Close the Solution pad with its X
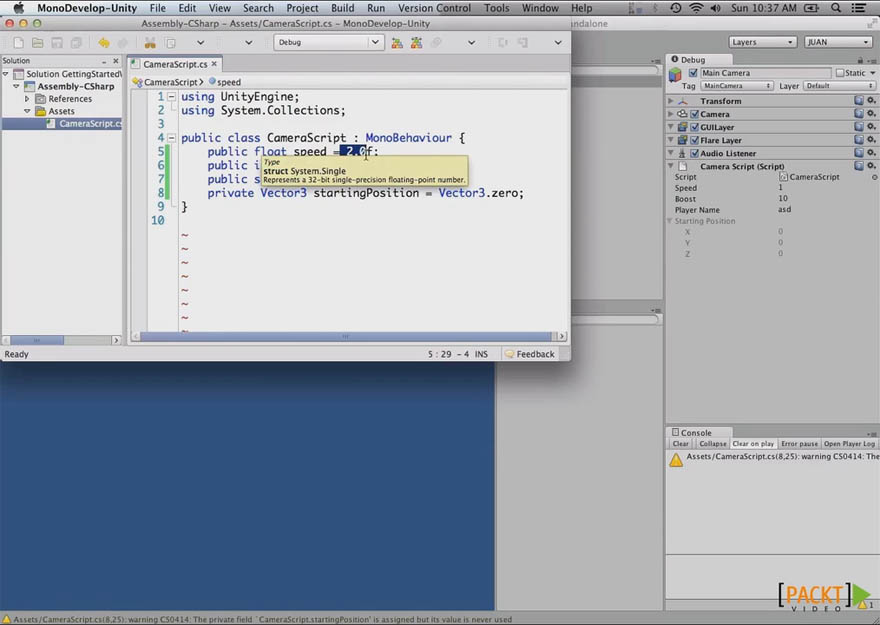The image size is (880, 625). coord(116,61)
